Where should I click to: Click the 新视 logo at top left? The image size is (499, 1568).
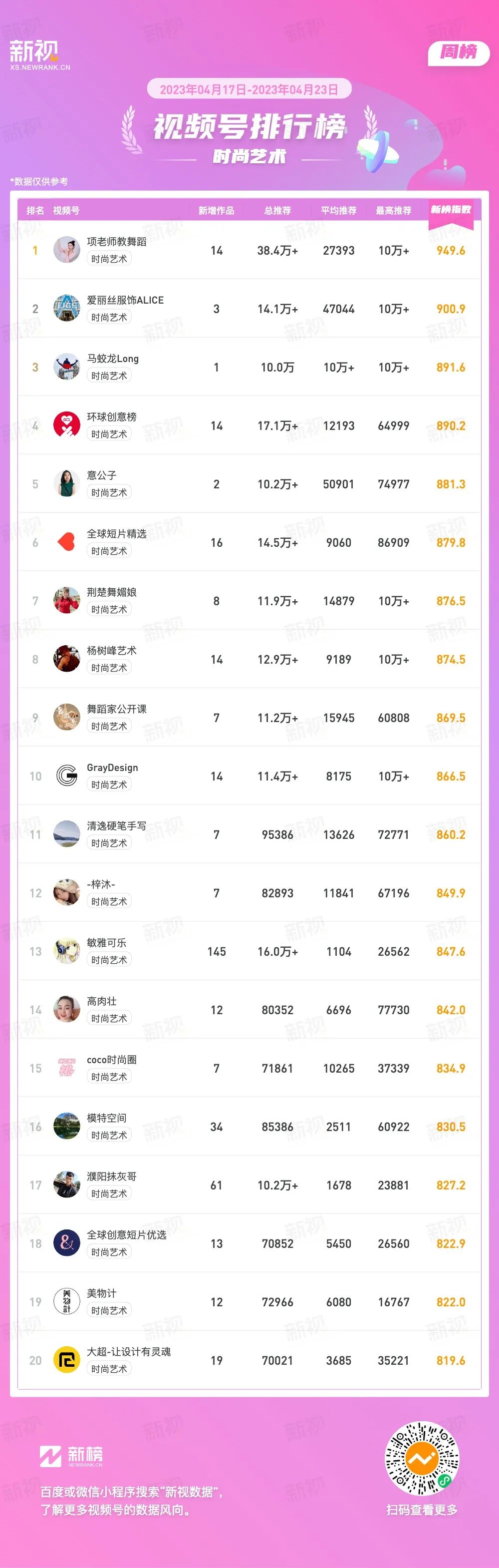click(39, 55)
